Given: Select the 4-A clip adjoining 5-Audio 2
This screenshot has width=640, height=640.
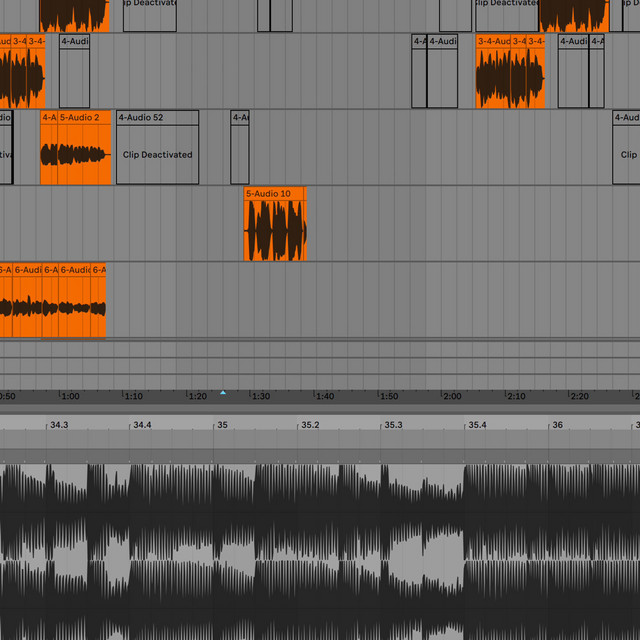Looking at the screenshot, I should click(49, 147).
